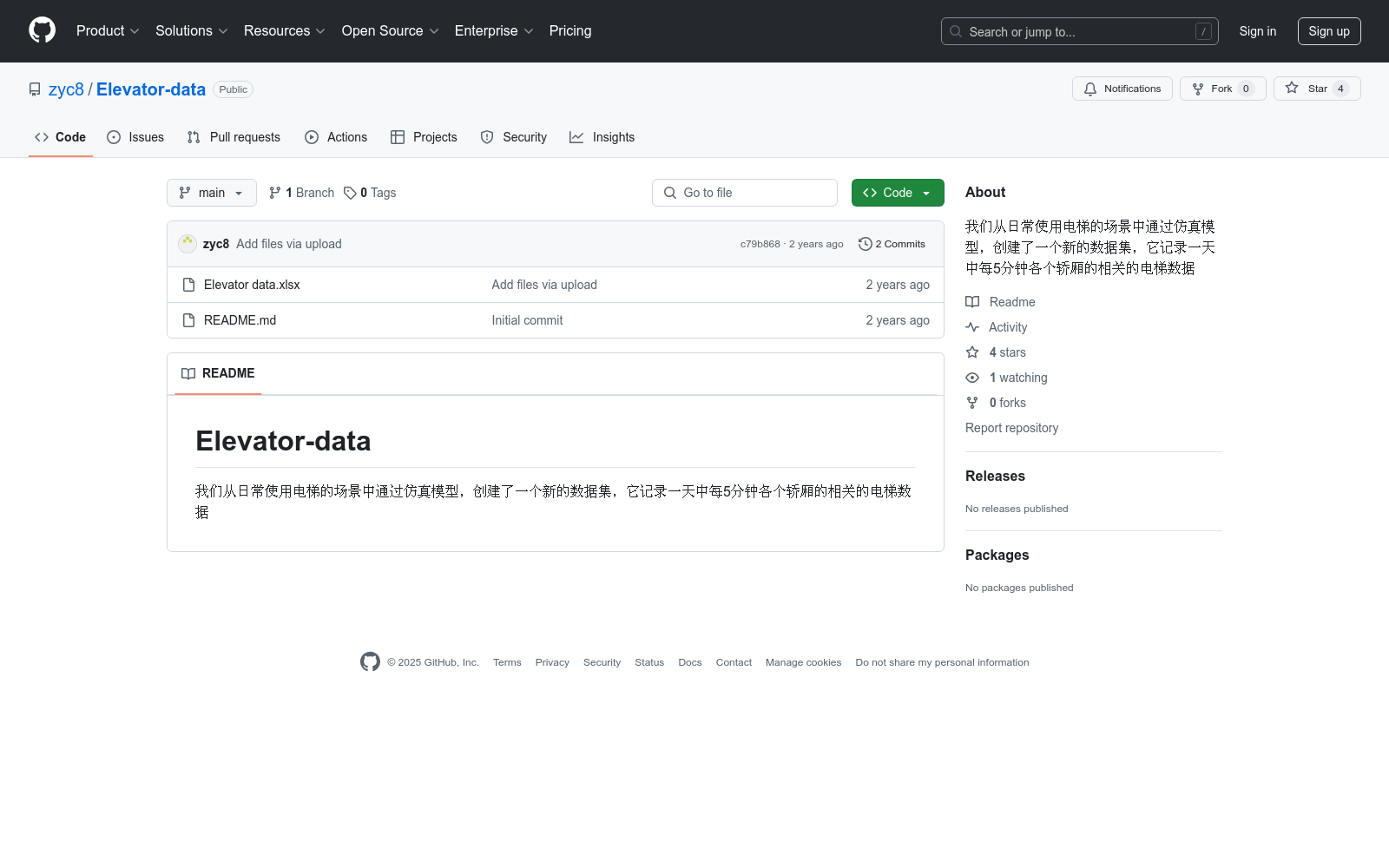
Task: Click the zyc8 avatar in commit row
Action: click(x=188, y=244)
